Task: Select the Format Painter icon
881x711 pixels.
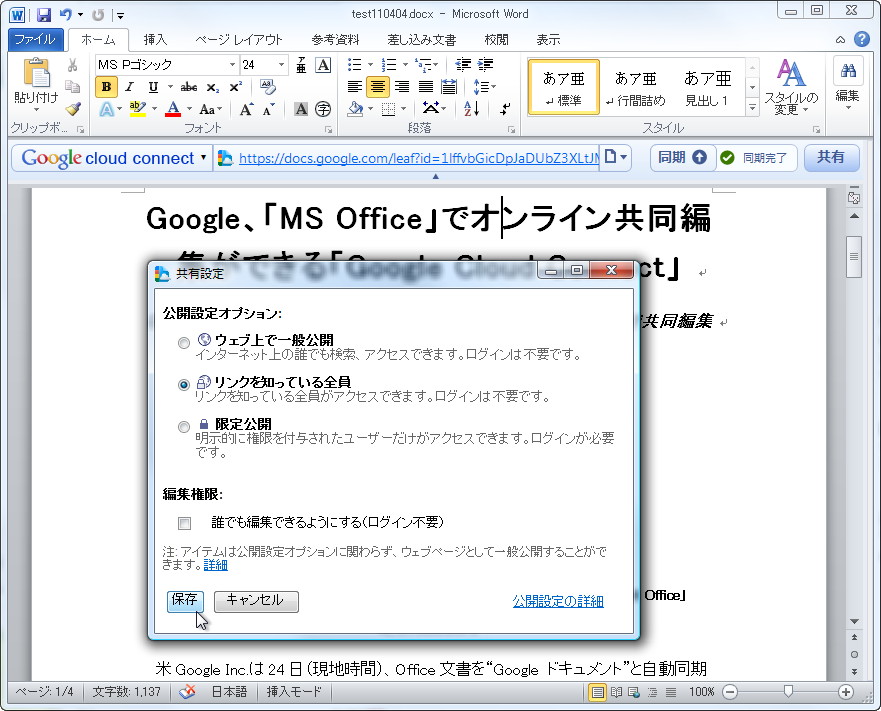Action: click(73, 110)
